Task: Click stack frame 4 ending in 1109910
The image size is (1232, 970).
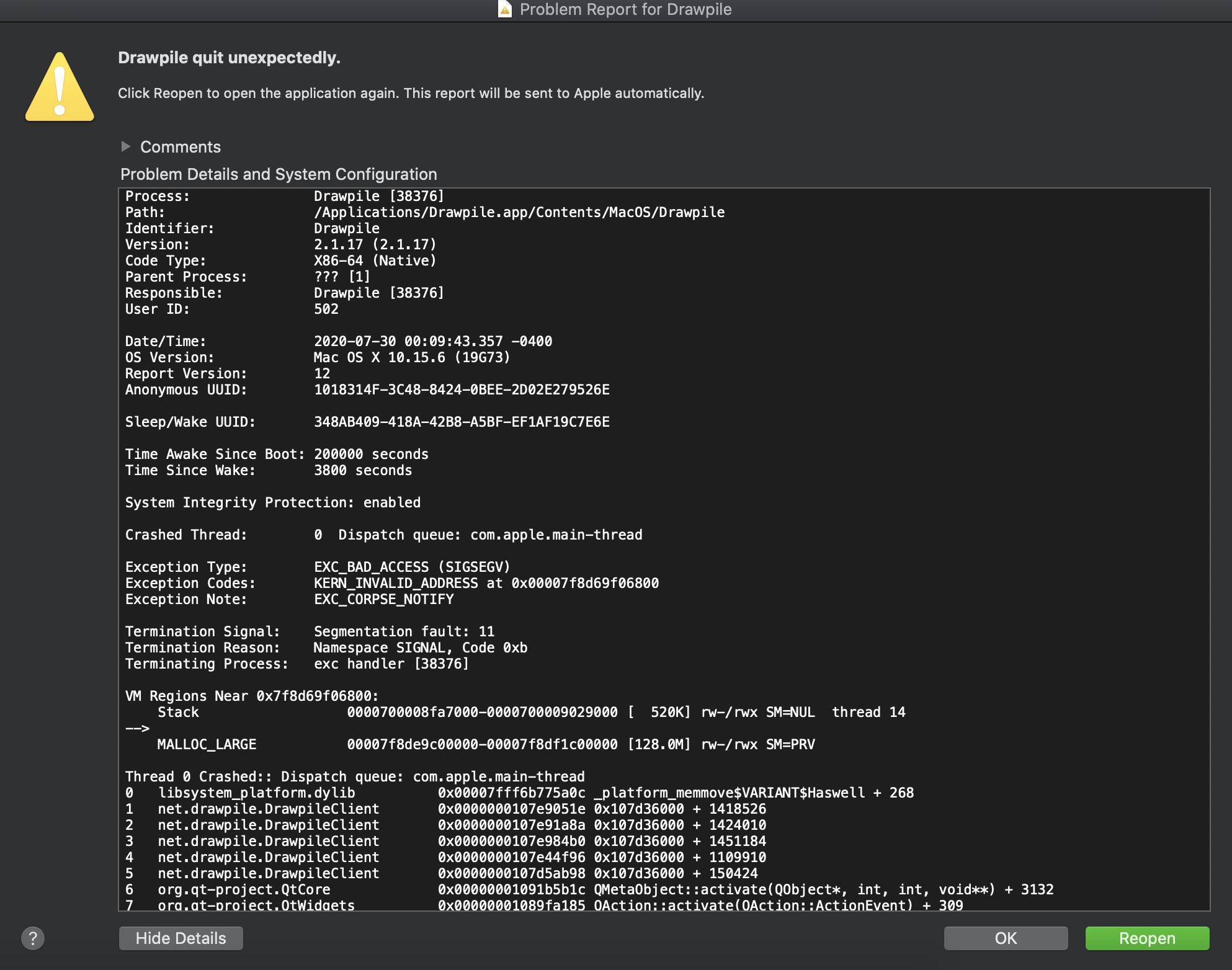Action: click(445, 857)
